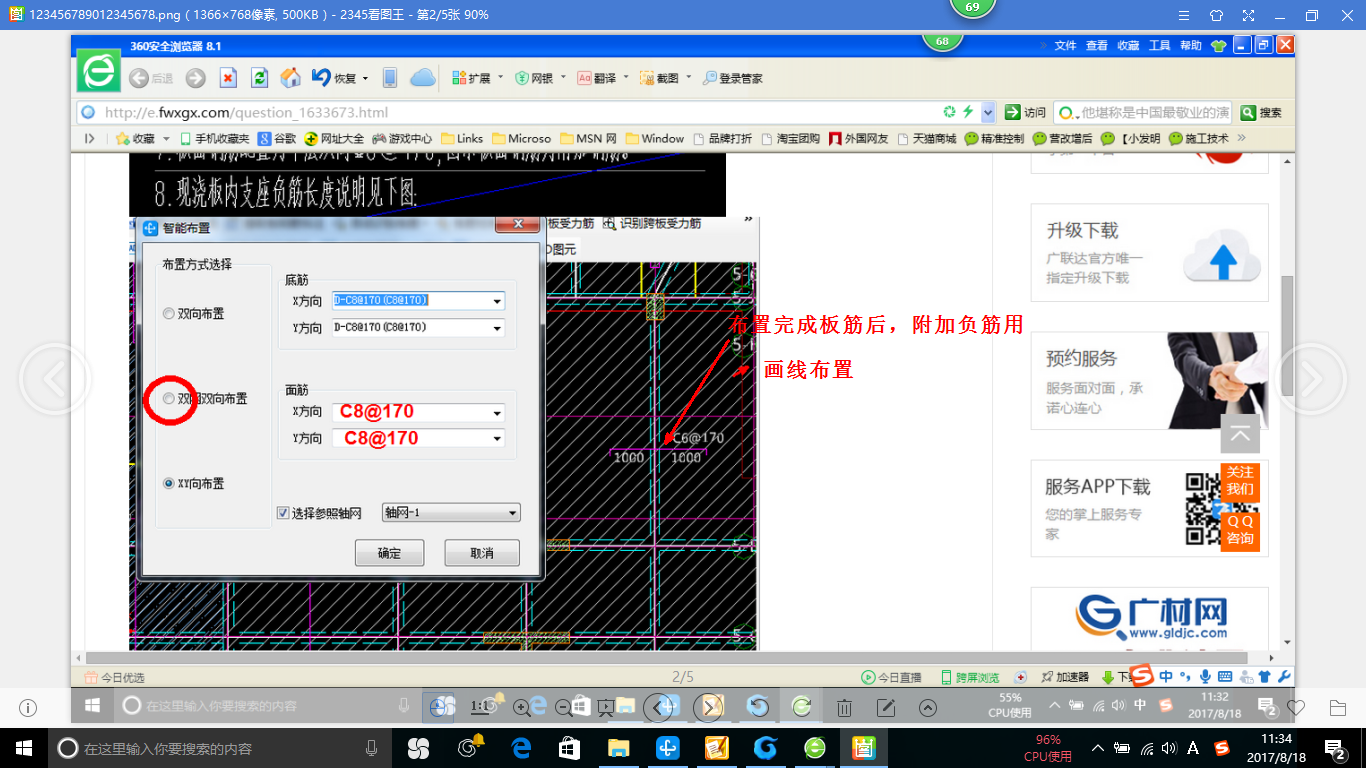Delete the current image with trash icon
This screenshot has height=768, width=1366.
tap(844, 707)
